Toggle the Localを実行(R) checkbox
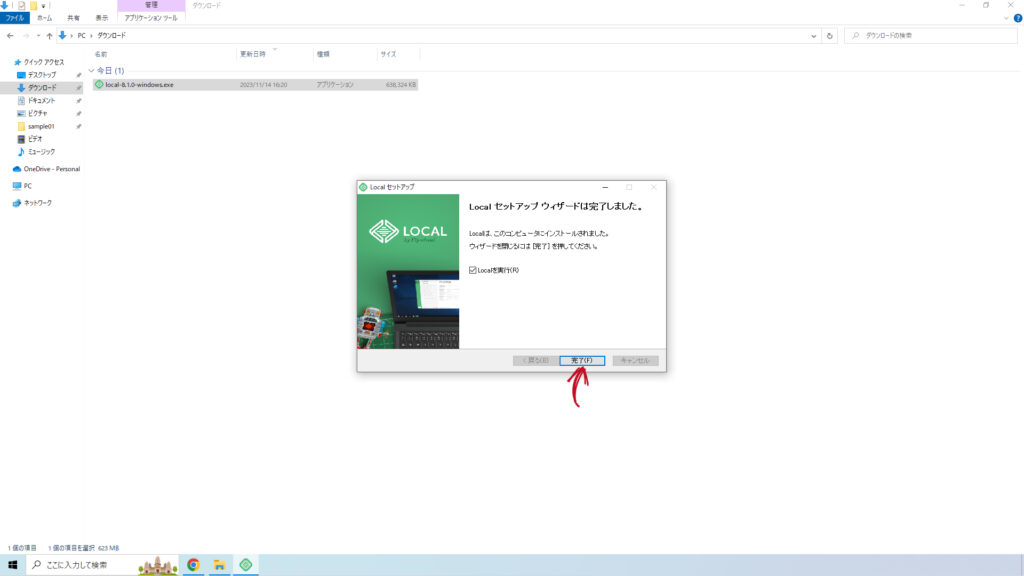The width and height of the screenshot is (1024, 576). [473, 270]
